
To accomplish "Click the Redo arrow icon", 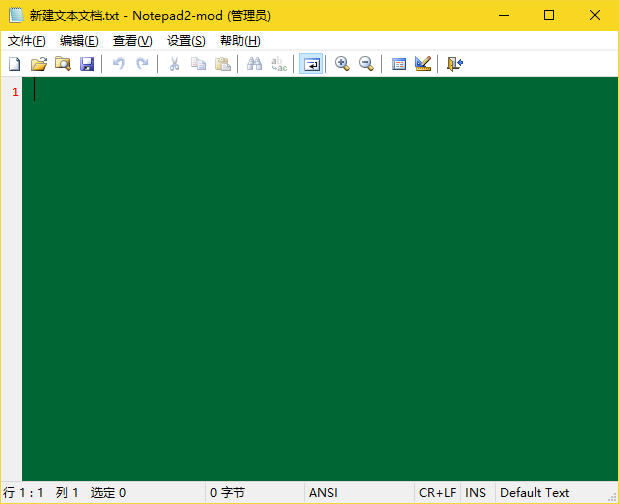I will 142,64.
